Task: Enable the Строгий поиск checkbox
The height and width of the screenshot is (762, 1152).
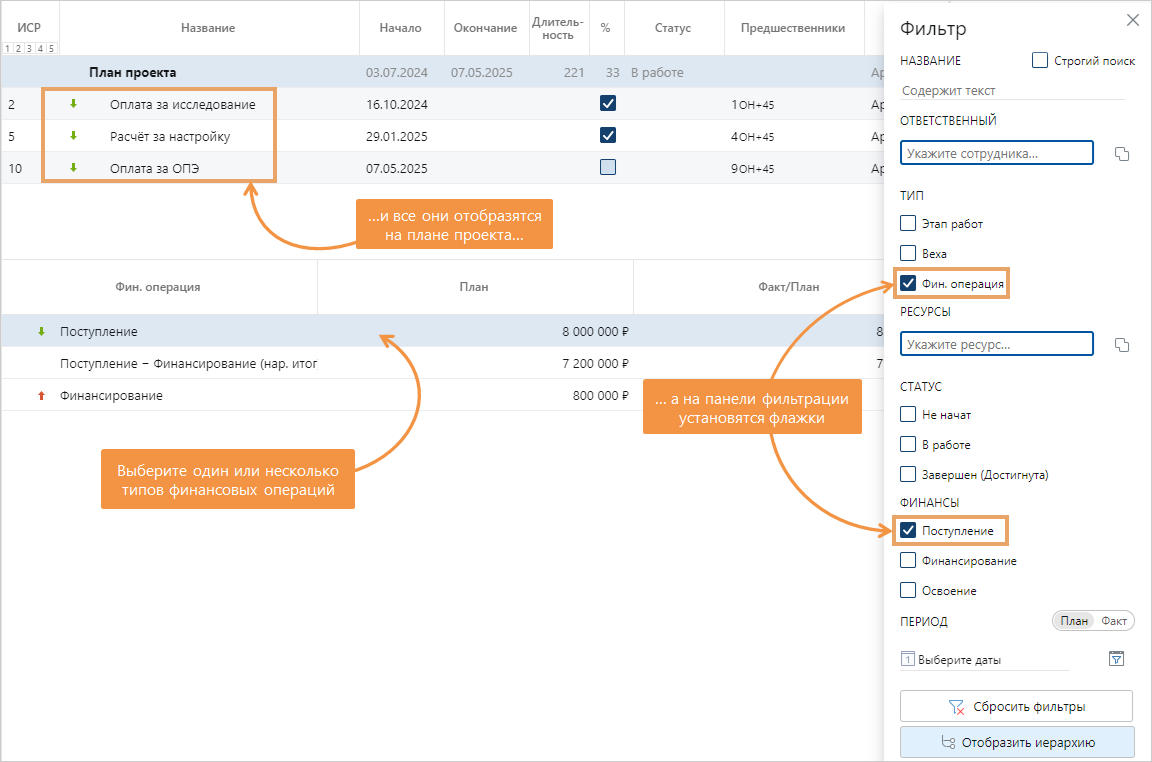Action: 1040,61
